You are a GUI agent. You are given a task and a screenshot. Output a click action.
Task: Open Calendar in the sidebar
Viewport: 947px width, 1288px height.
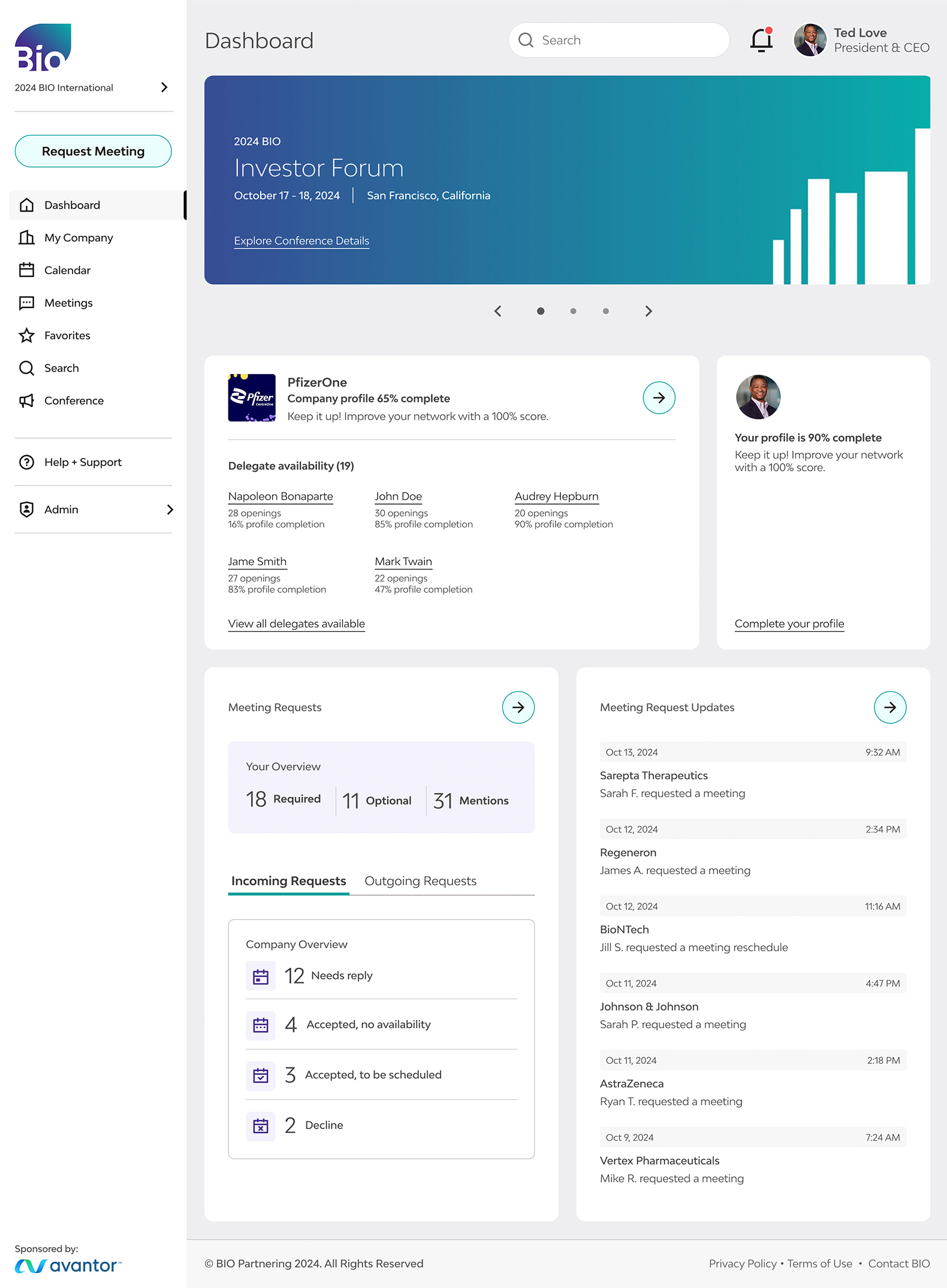click(x=67, y=270)
